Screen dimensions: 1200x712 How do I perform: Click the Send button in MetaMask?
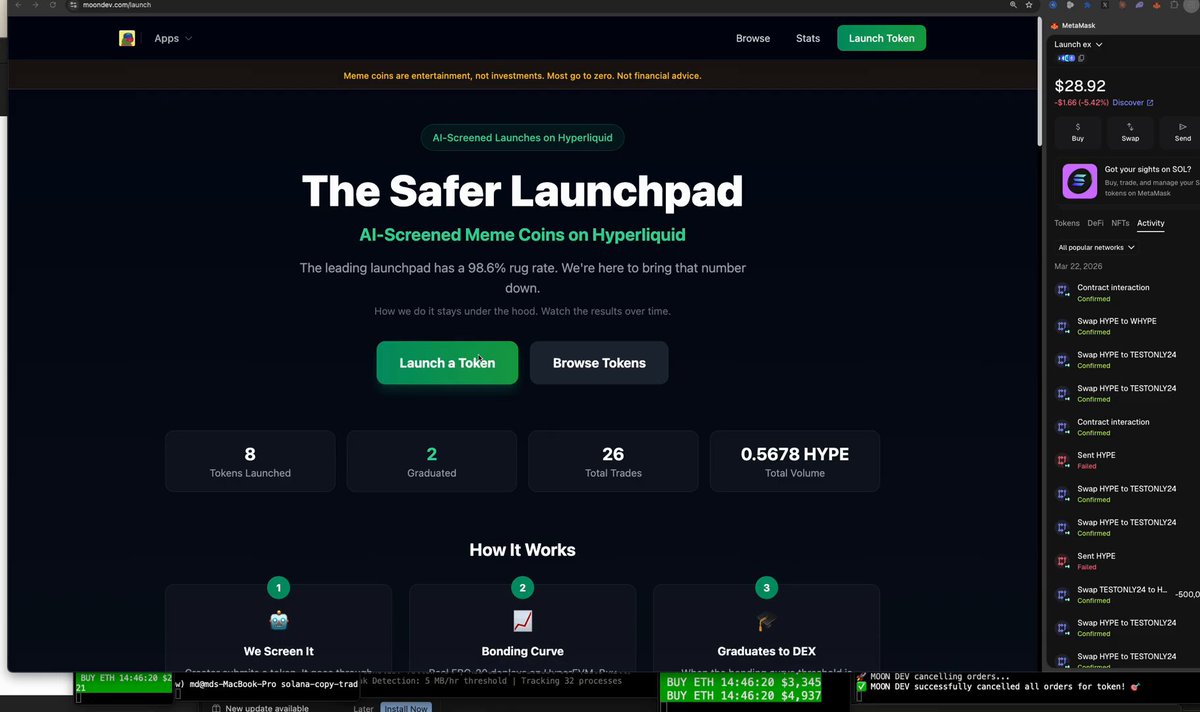[x=1183, y=132]
